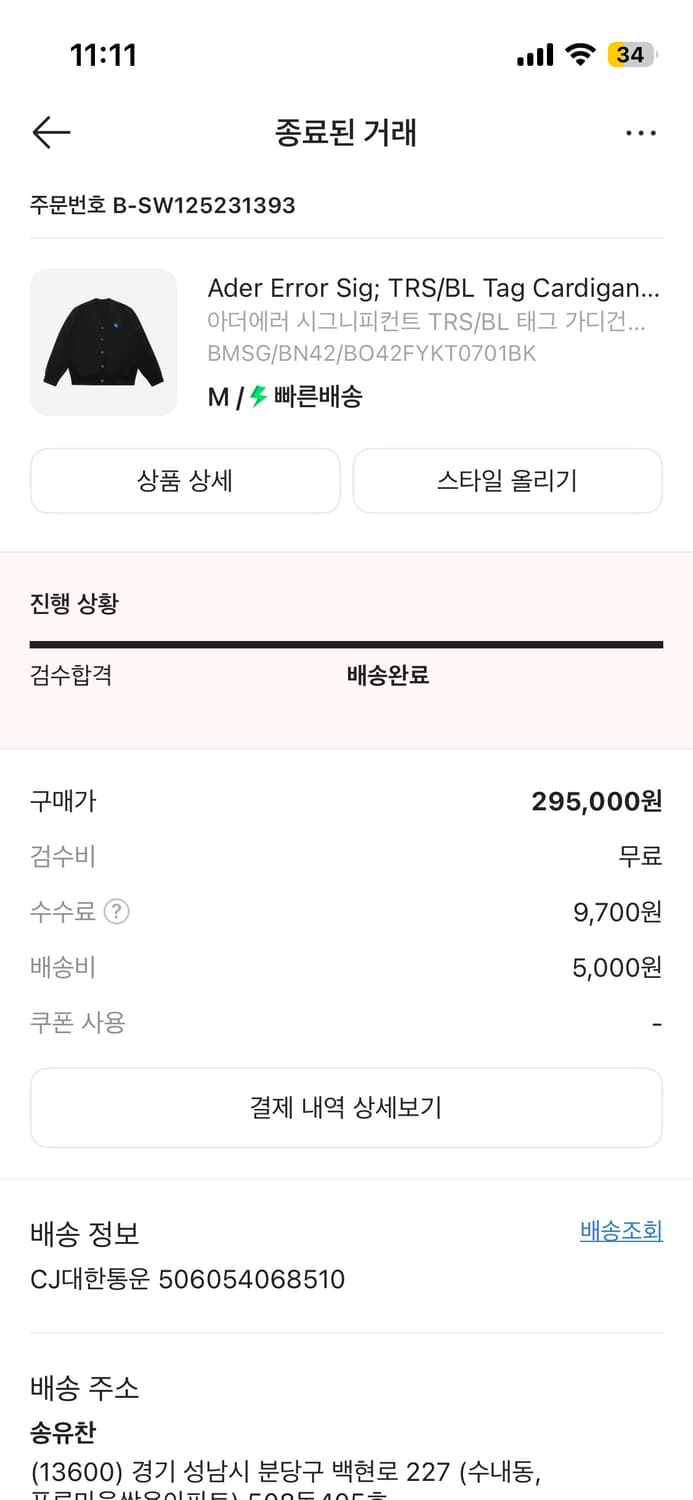Expand 결제 내역 상세보기 payment details

(346, 1107)
